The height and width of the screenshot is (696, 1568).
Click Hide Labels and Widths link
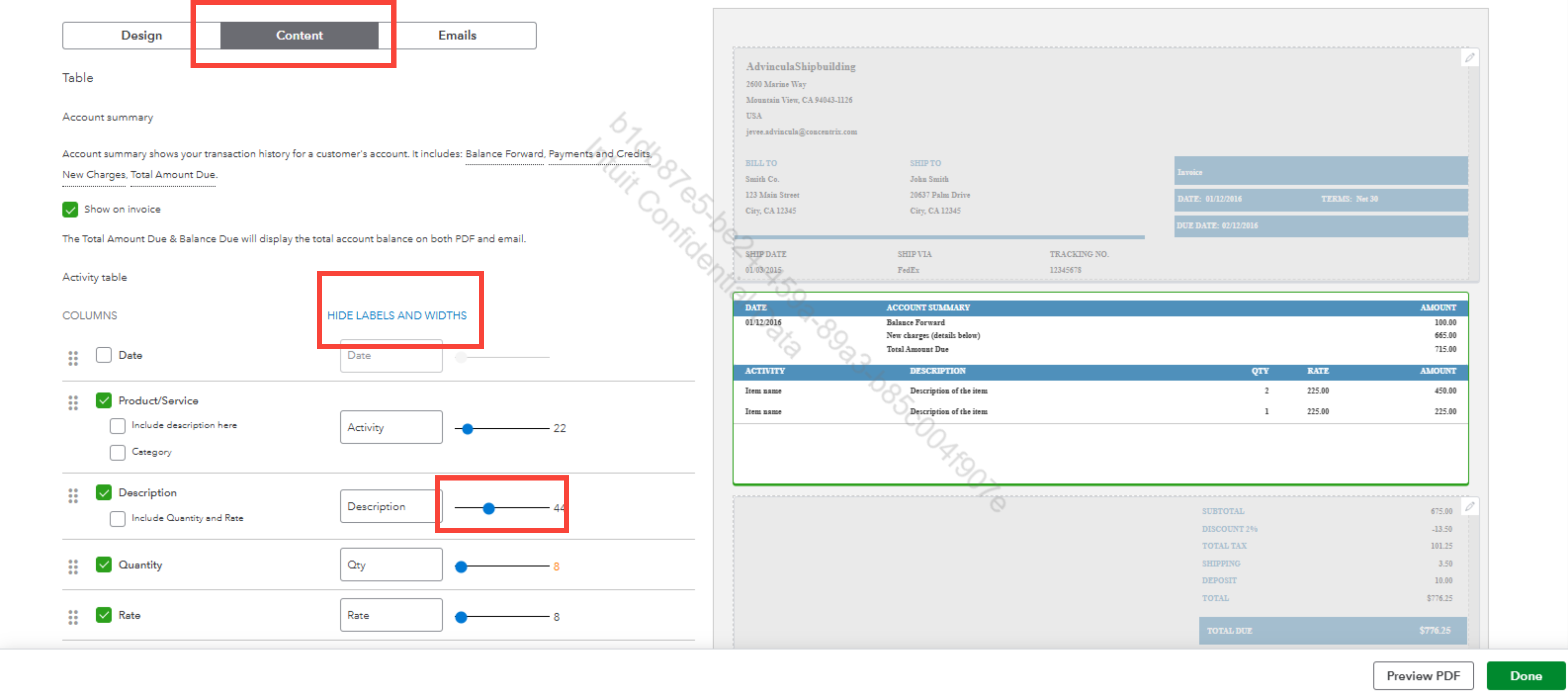[397, 315]
